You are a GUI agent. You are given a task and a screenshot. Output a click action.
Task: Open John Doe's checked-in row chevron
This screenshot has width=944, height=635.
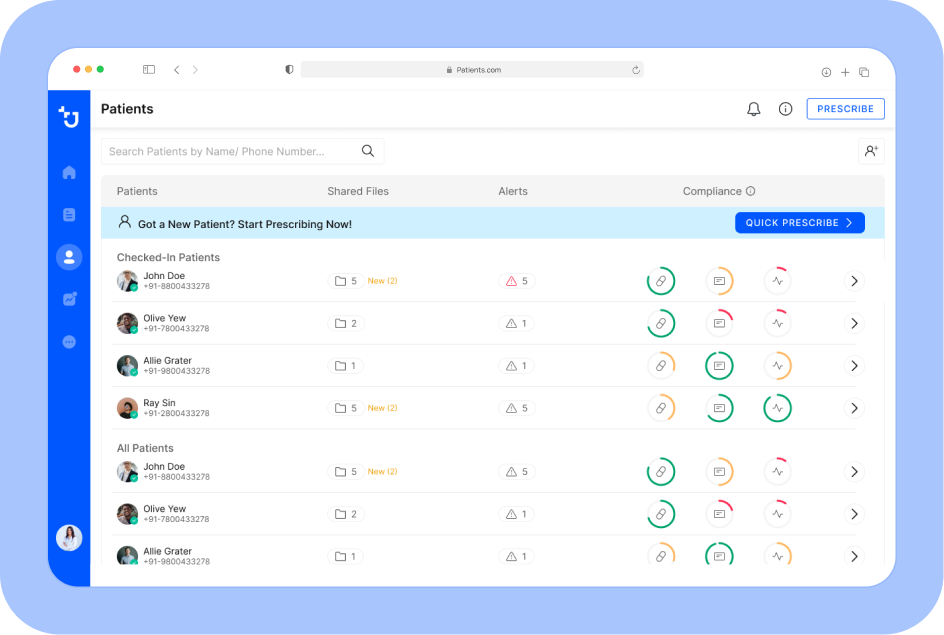[854, 281]
